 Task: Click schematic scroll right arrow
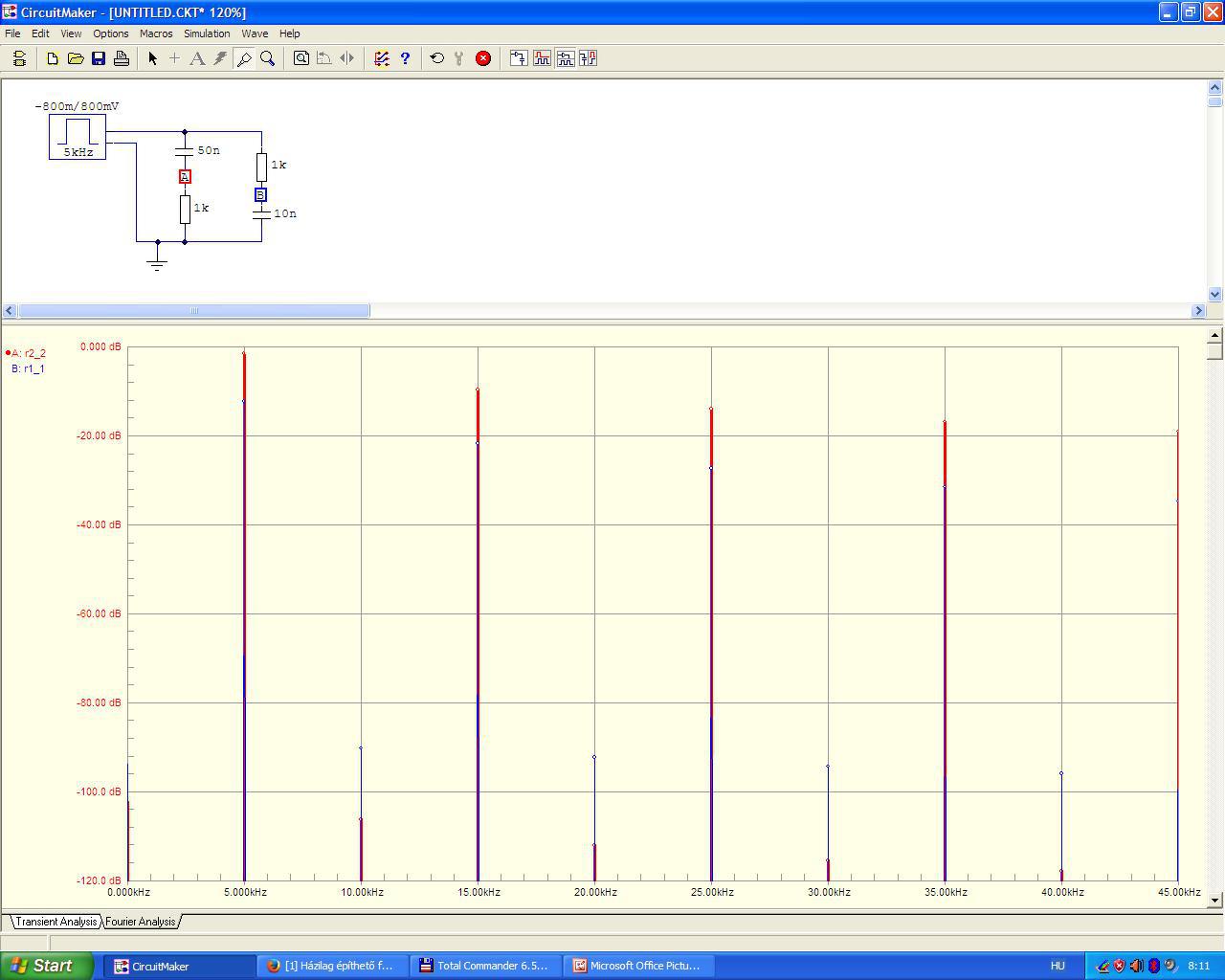[x=1198, y=310]
